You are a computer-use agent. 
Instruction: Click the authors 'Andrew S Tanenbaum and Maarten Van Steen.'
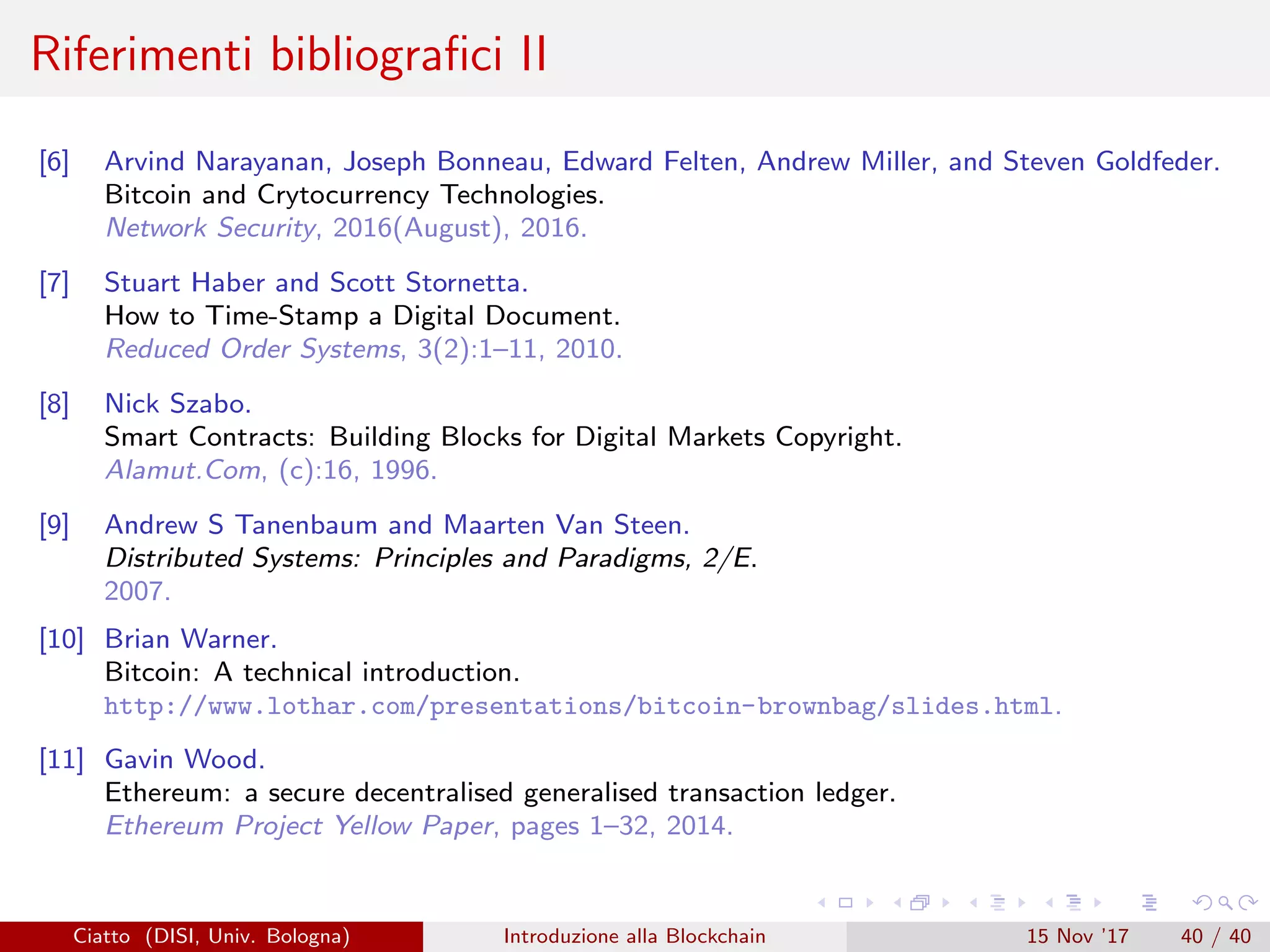397,525
